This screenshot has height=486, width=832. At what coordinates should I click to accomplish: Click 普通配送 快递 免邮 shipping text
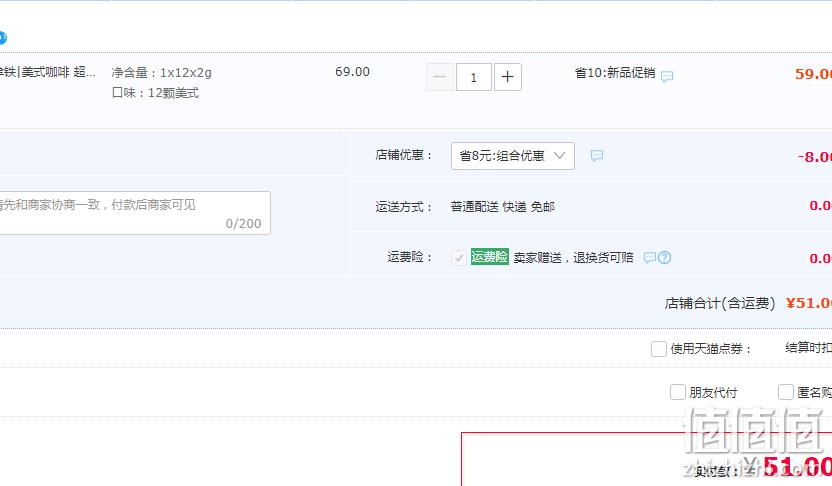pyautogui.click(x=502, y=207)
